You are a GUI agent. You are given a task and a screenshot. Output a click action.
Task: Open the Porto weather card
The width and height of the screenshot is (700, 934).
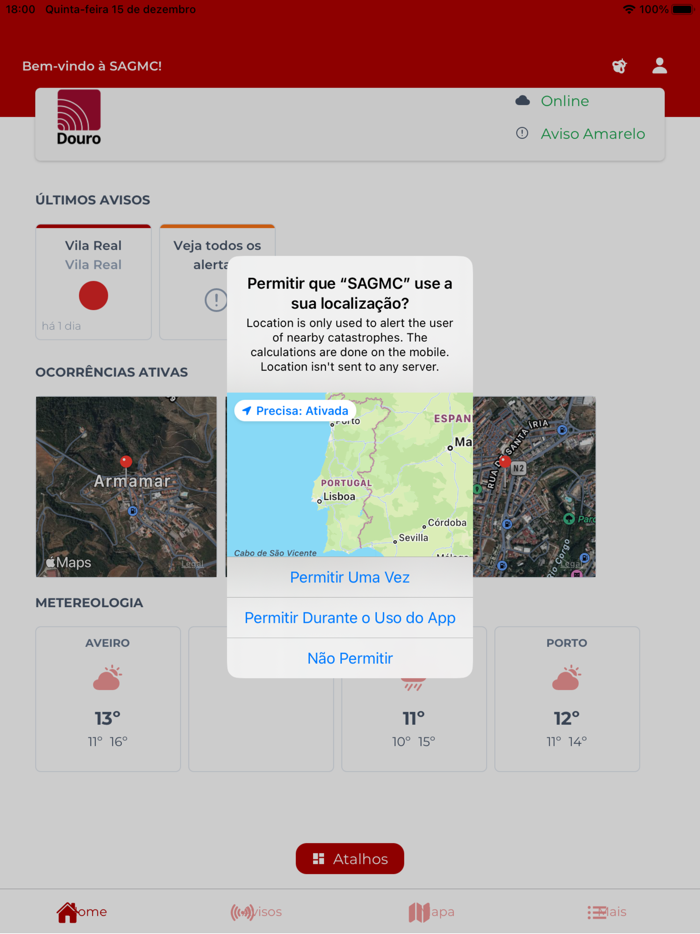567,699
